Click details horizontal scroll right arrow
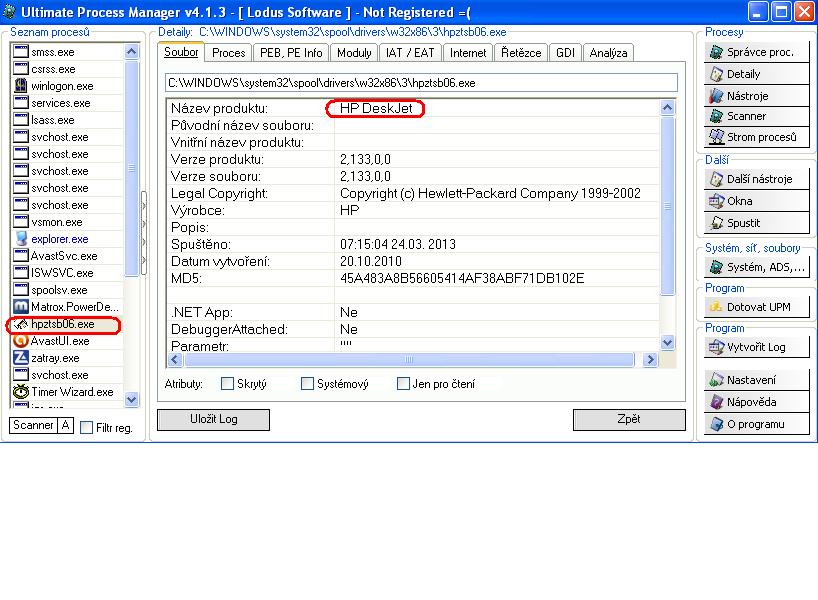Viewport: 818px width, 600px height. (x=650, y=359)
